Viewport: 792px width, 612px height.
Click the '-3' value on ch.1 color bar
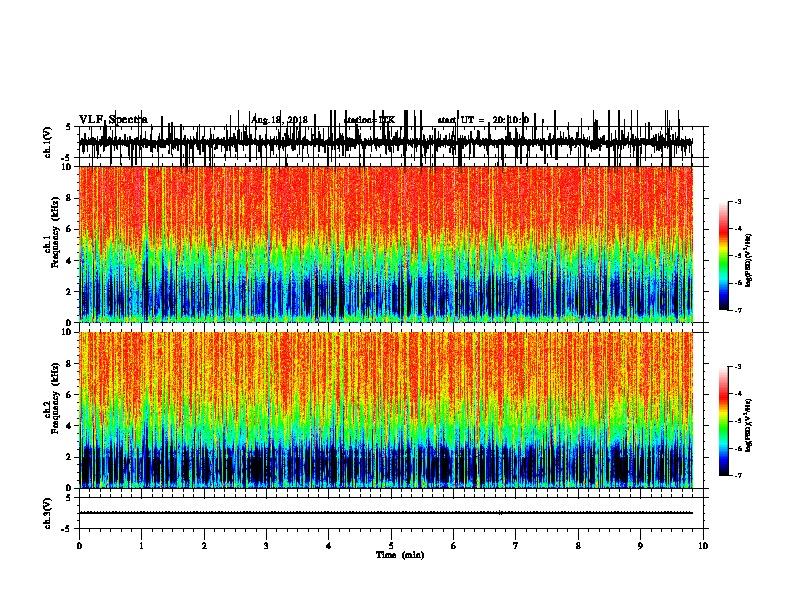pyautogui.click(x=738, y=202)
